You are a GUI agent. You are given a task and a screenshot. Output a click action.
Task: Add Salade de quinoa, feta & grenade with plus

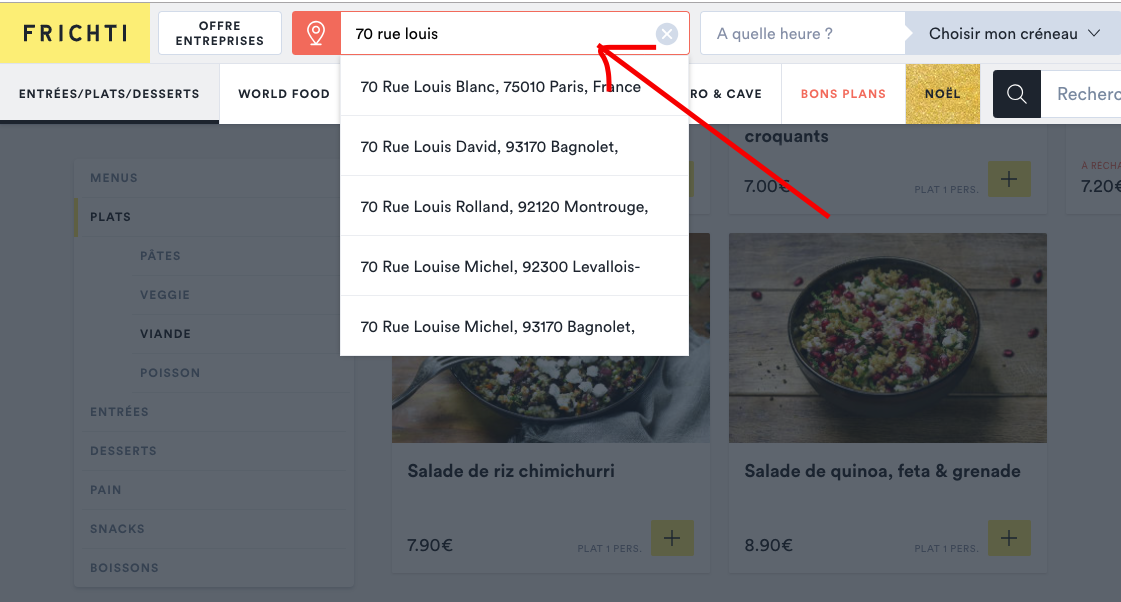[x=1009, y=538]
